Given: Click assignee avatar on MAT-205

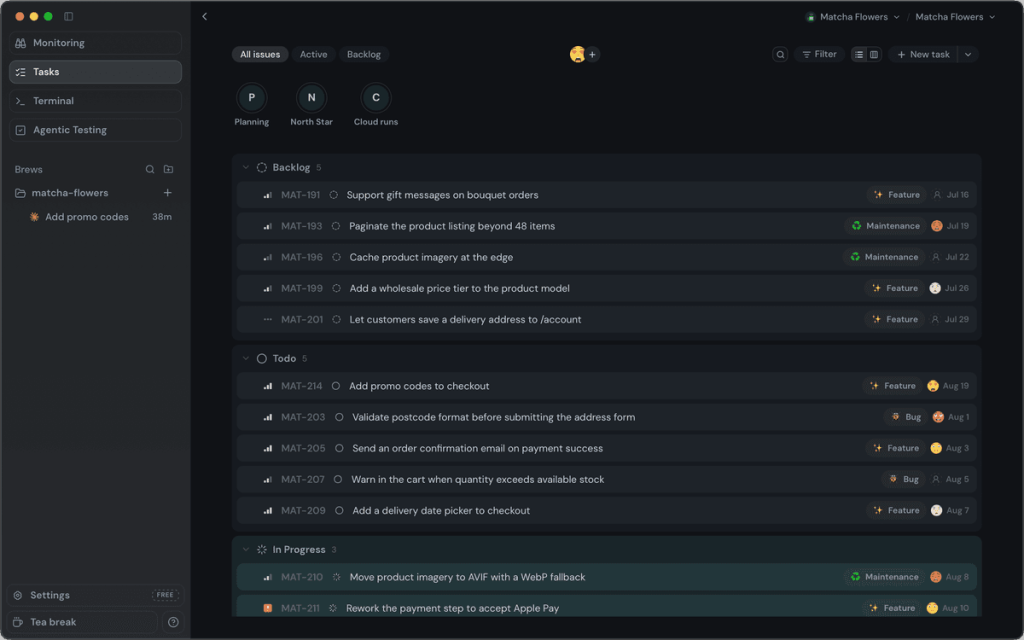Looking at the screenshot, I should coord(936,448).
